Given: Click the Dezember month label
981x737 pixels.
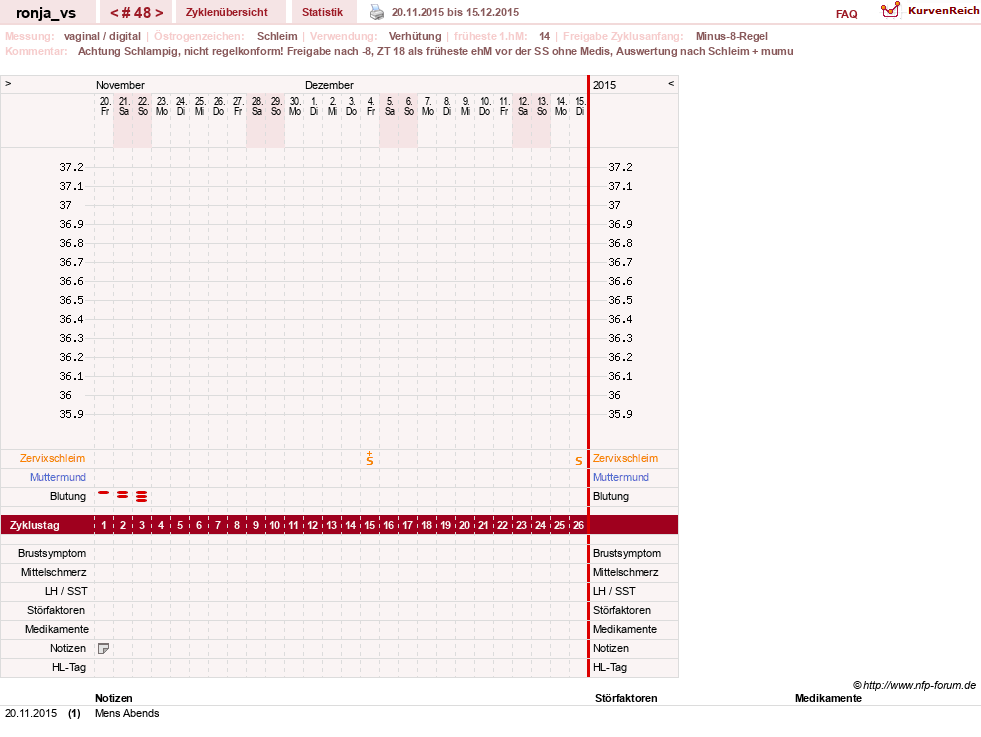Looking at the screenshot, I should [x=329, y=85].
